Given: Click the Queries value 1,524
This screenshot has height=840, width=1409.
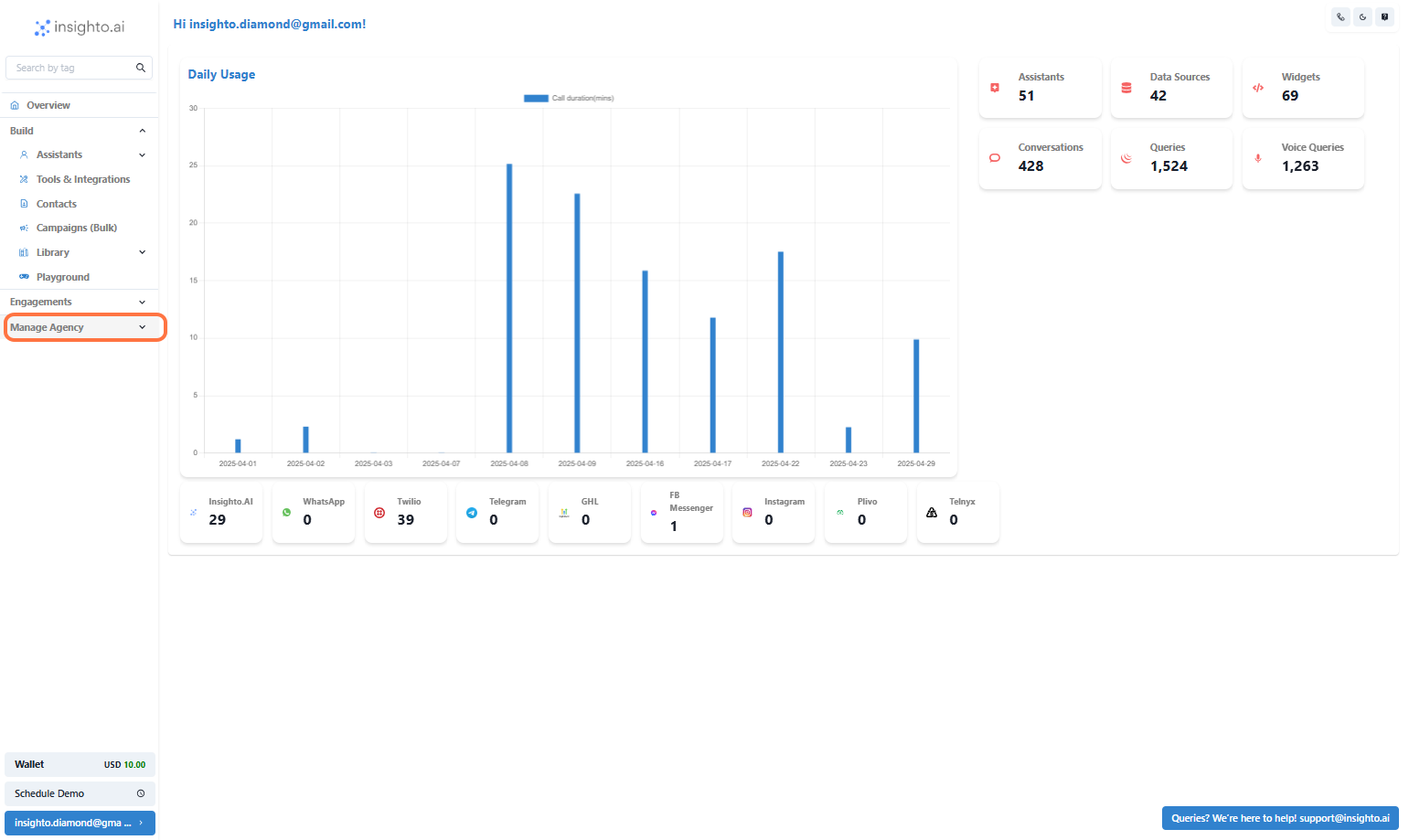Looking at the screenshot, I should tap(1169, 166).
